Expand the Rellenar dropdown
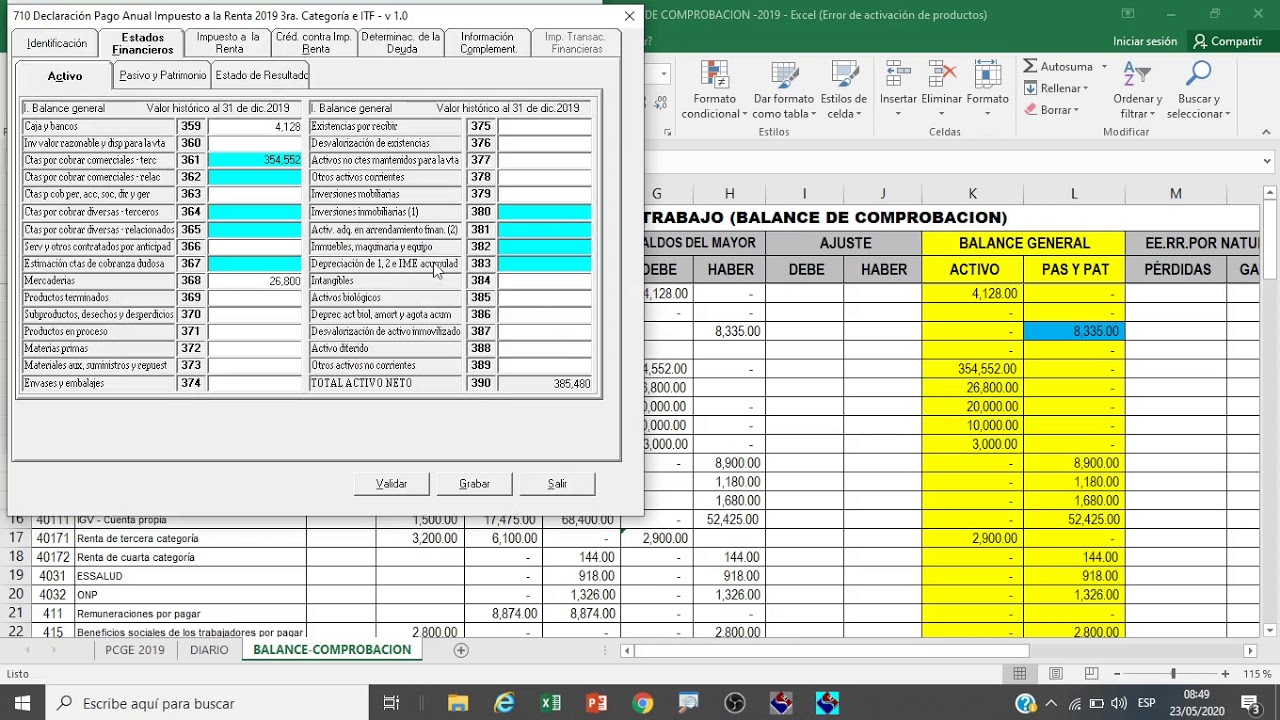Viewport: 1280px width, 720px height. (x=1087, y=89)
